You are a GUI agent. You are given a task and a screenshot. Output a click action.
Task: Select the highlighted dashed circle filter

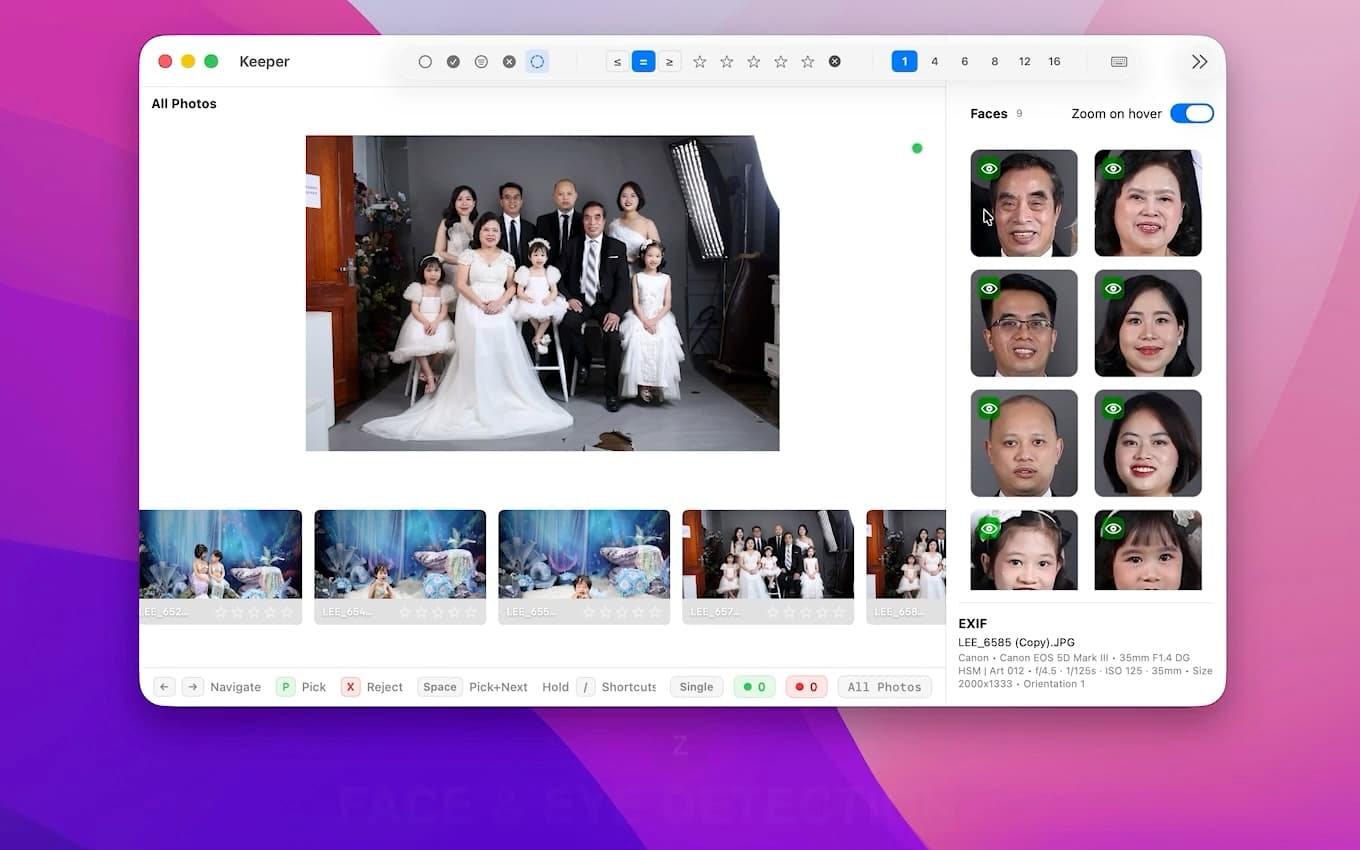[537, 62]
